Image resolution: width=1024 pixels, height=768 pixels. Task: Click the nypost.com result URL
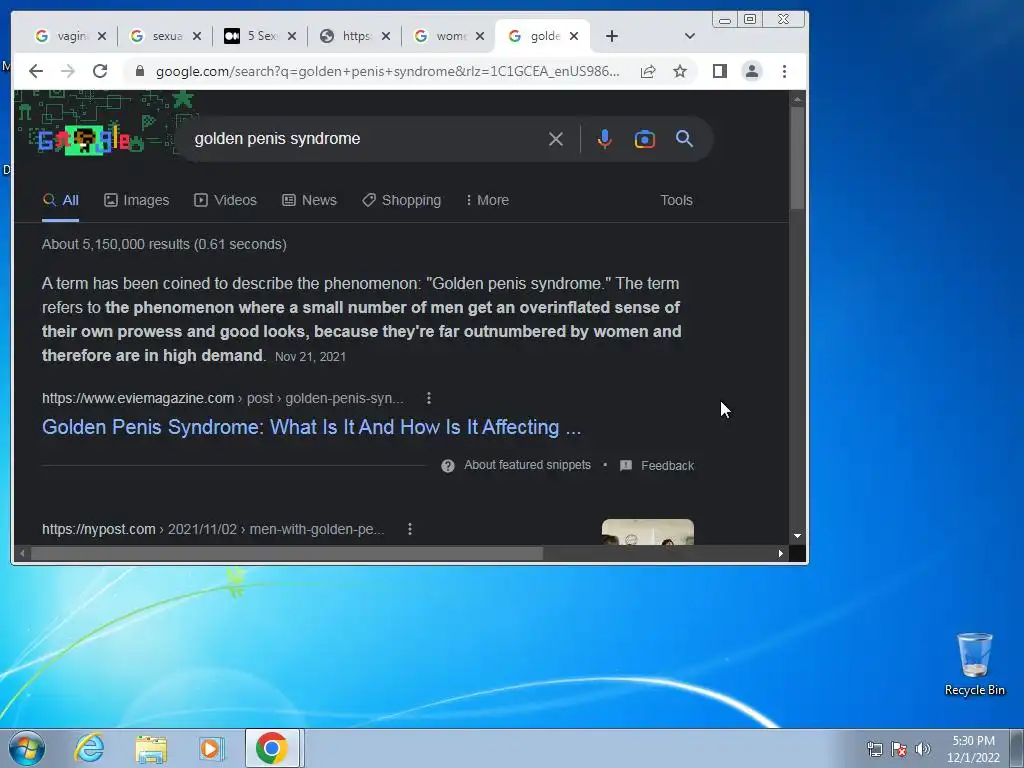213,529
